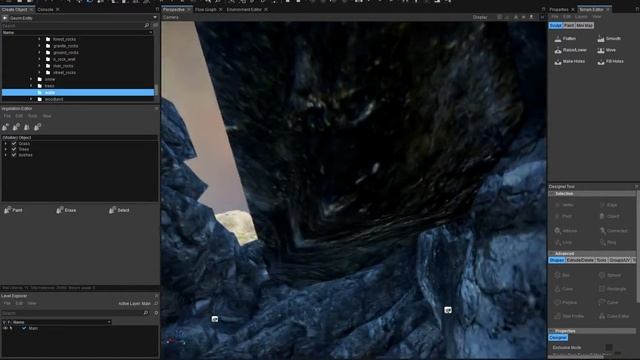Select the Move terrain tool

[607, 50]
